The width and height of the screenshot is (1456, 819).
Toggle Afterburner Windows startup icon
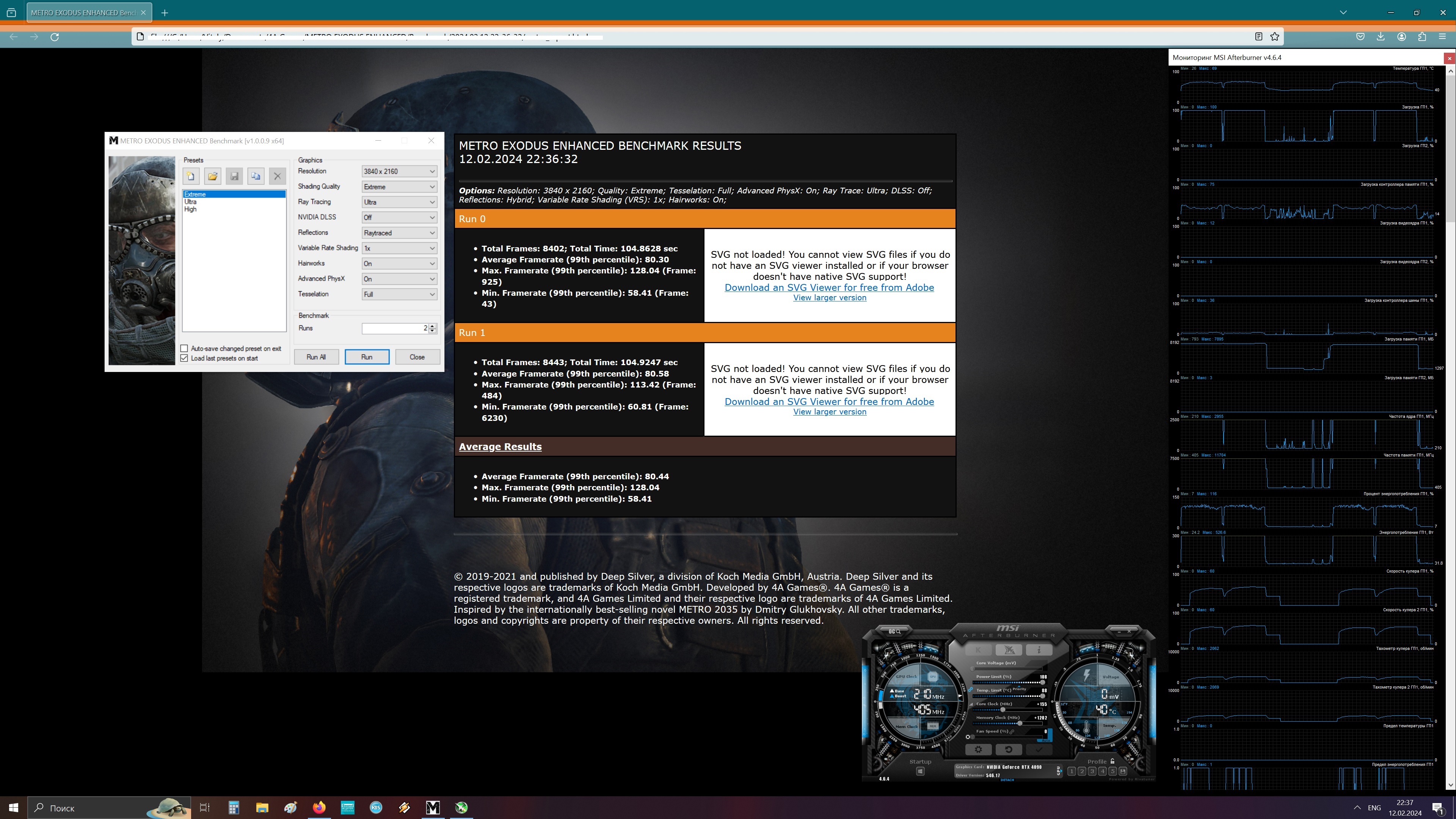coord(920,772)
